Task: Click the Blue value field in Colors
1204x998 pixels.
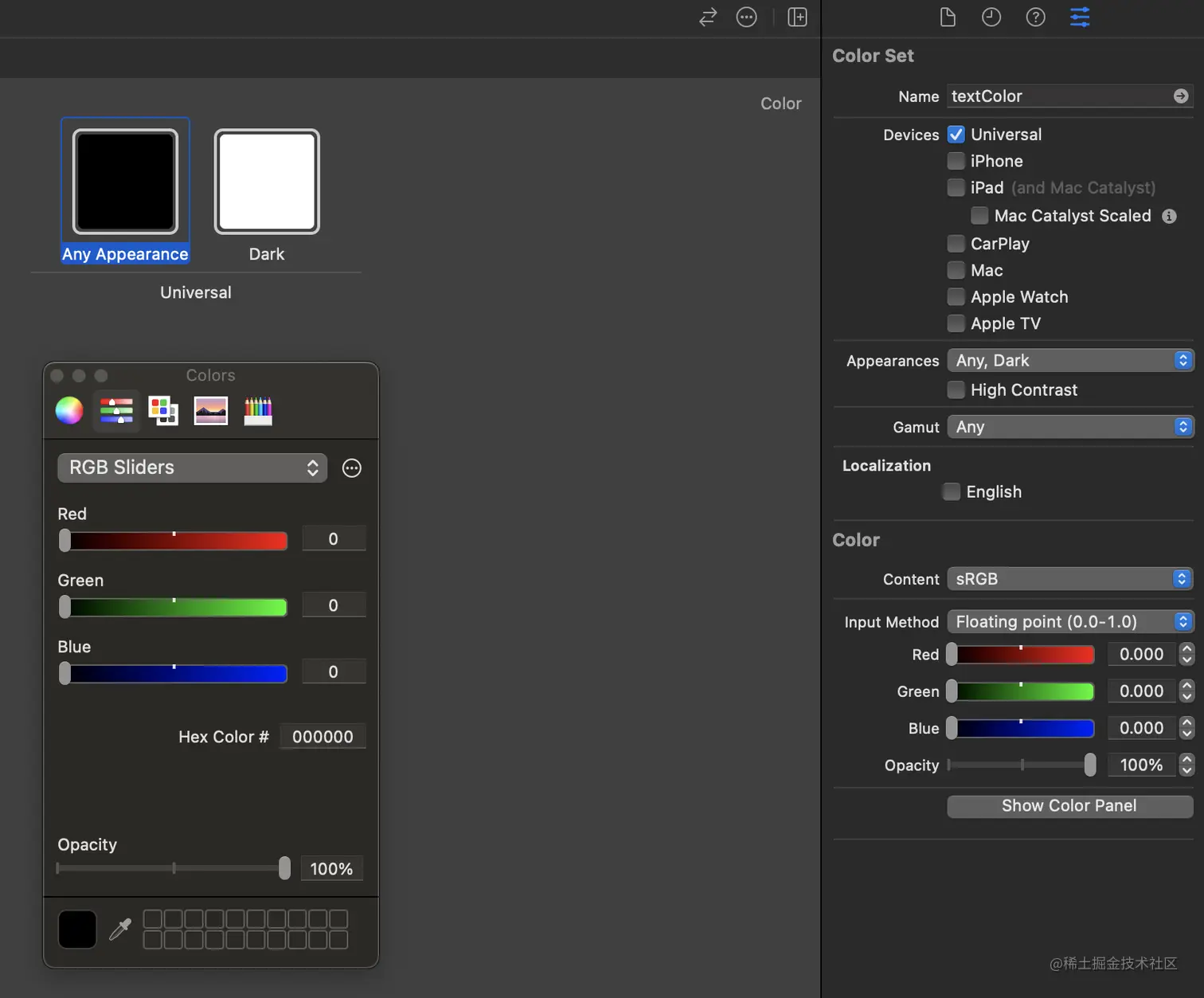Action: coord(334,672)
